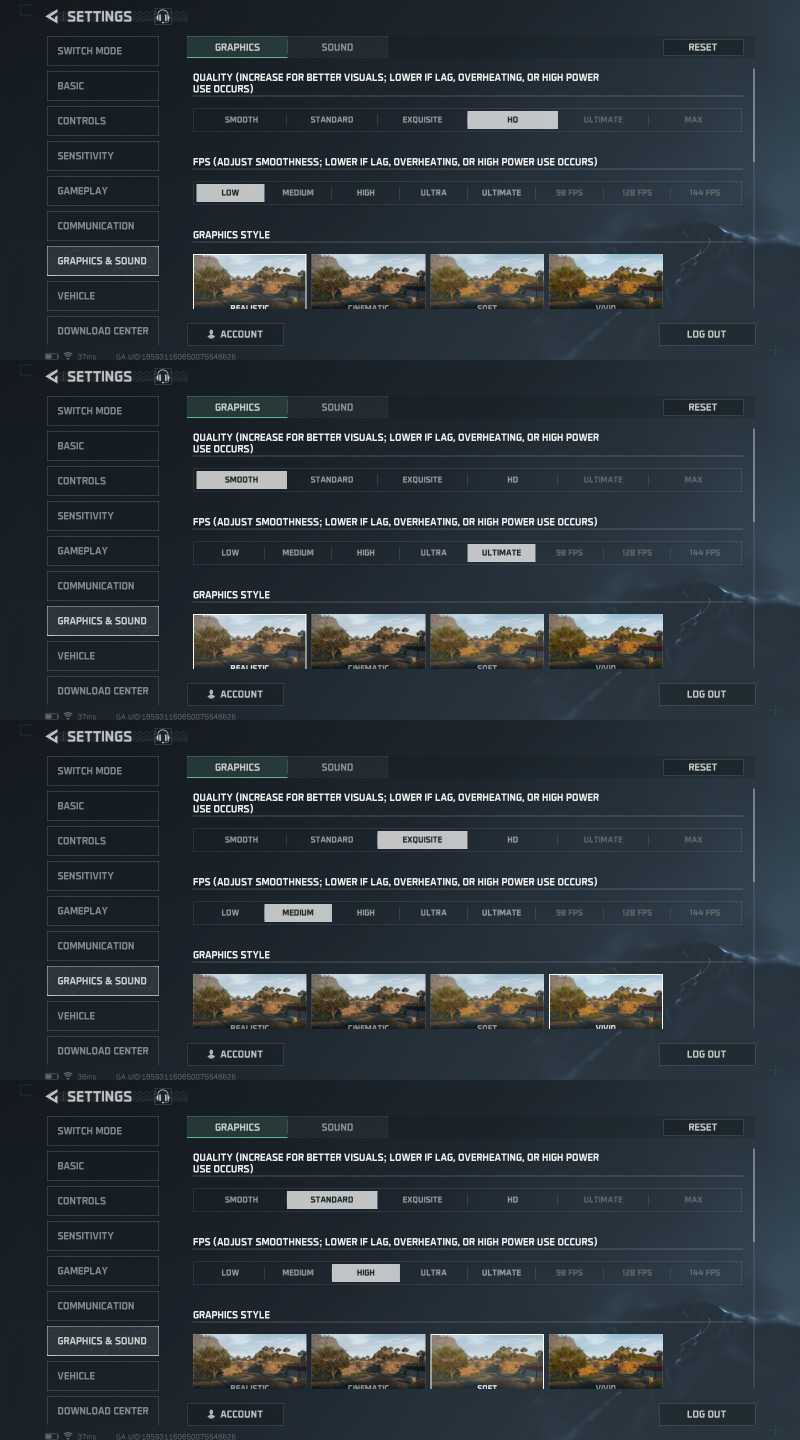This screenshot has height=1440, width=800.
Task: Click headset icon on screen with Smooth quality selected
Action: pyautogui.click(x=163, y=376)
